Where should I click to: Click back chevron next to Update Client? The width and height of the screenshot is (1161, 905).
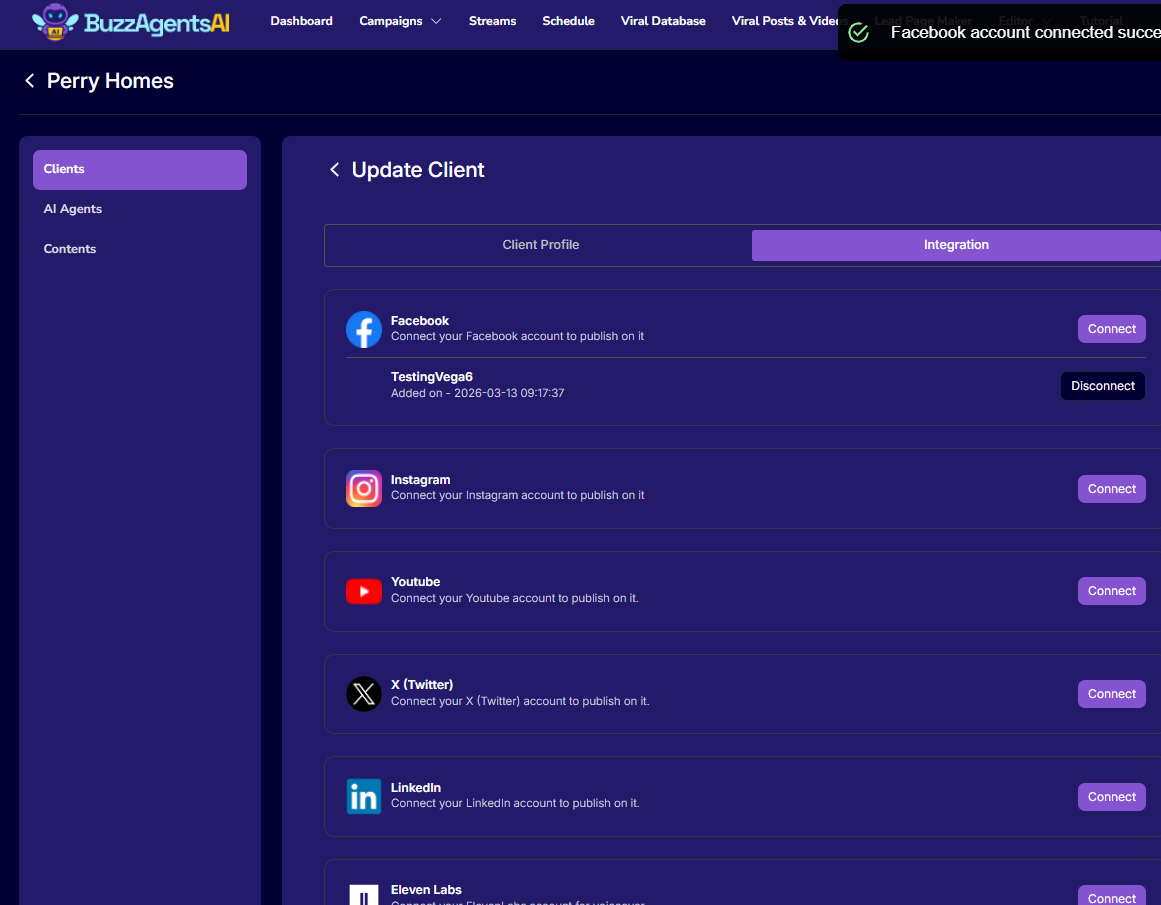point(335,170)
